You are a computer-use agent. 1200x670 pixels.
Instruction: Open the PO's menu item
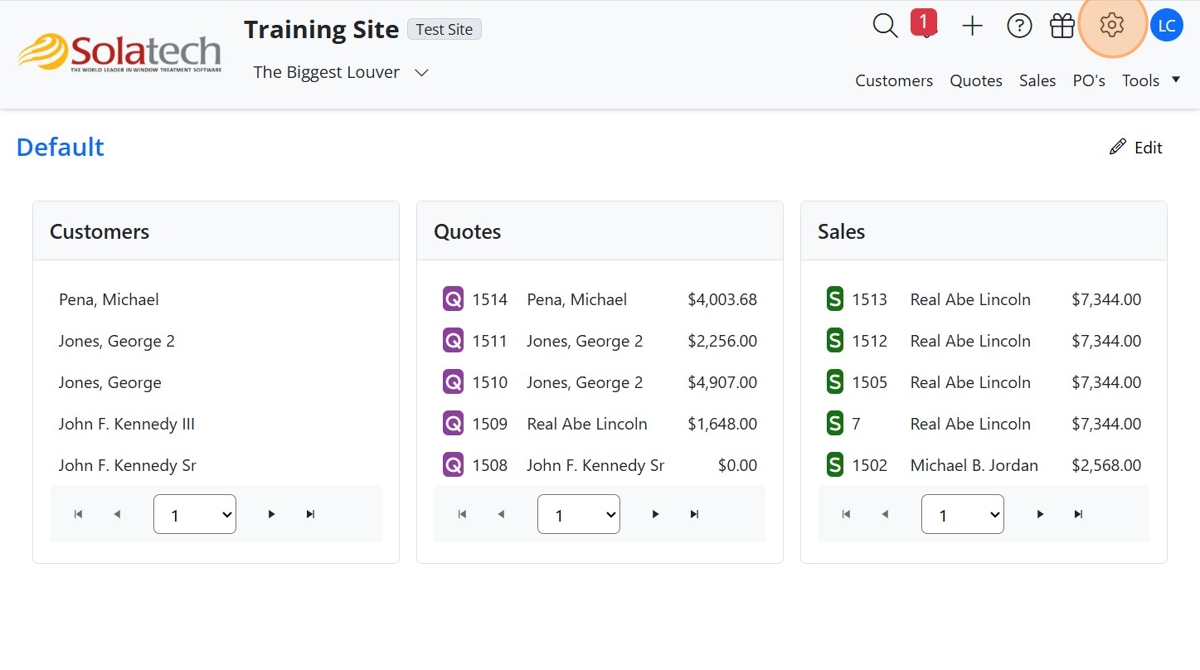1088,81
